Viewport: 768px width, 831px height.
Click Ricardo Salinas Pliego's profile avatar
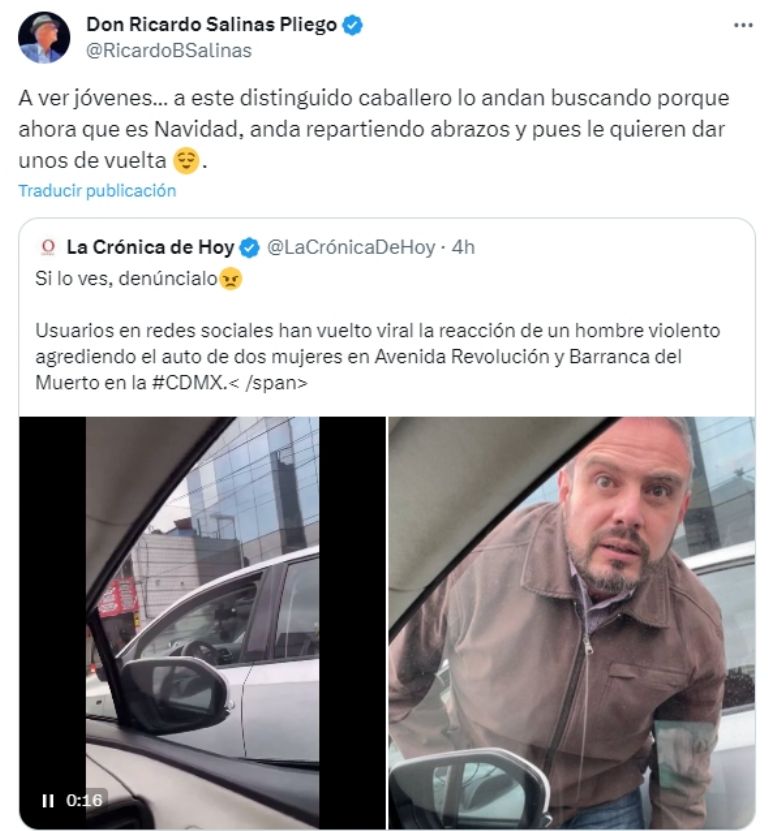pos(43,37)
